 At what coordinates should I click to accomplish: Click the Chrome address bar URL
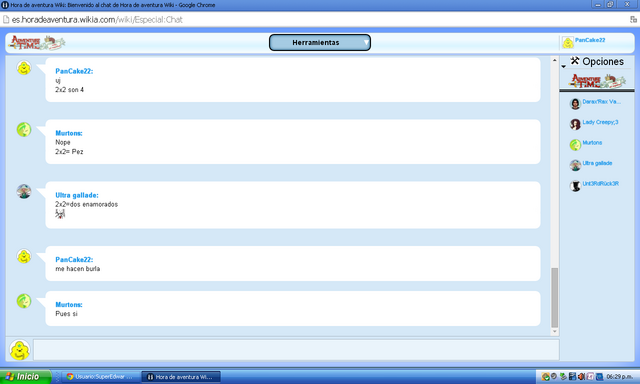tap(97, 20)
